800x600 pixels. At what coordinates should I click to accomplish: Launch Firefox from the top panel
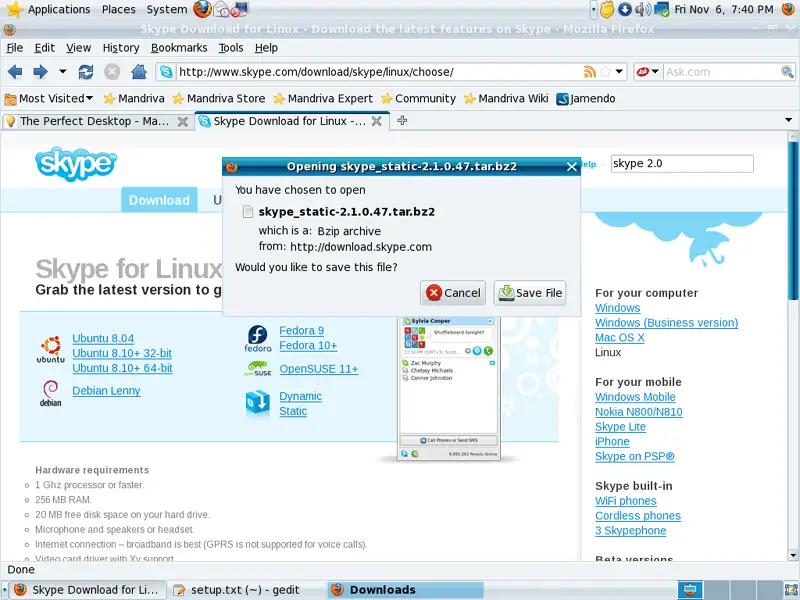point(202,9)
